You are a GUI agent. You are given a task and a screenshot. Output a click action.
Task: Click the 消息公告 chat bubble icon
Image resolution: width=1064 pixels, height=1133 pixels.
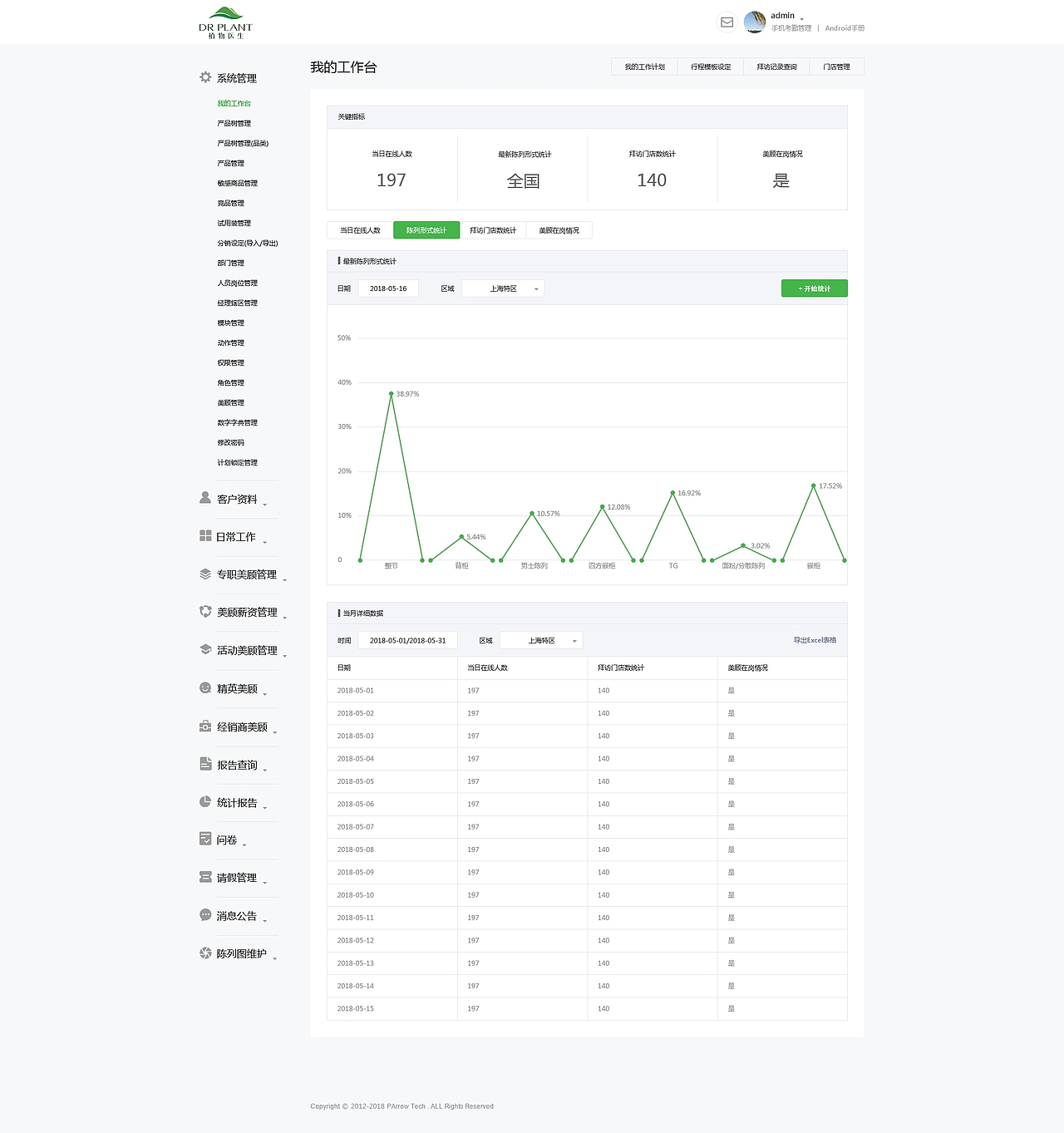pyautogui.click(x=205, y=914)
